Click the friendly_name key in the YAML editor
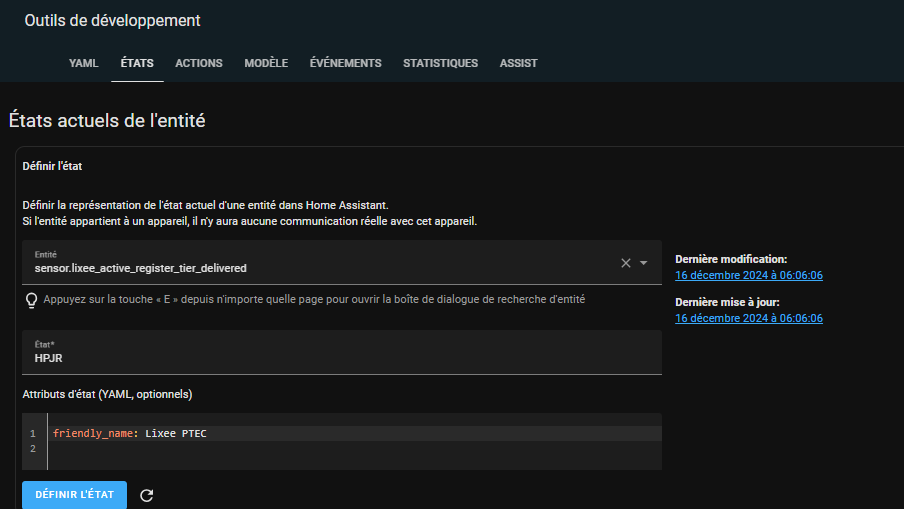The width and height of the screenshot is (904, 509). 92,433
